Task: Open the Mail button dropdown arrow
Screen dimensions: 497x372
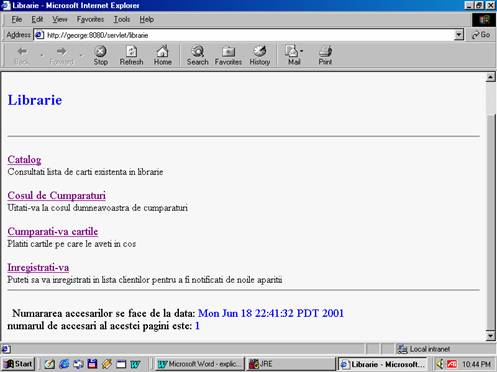Action: [301, 51]
